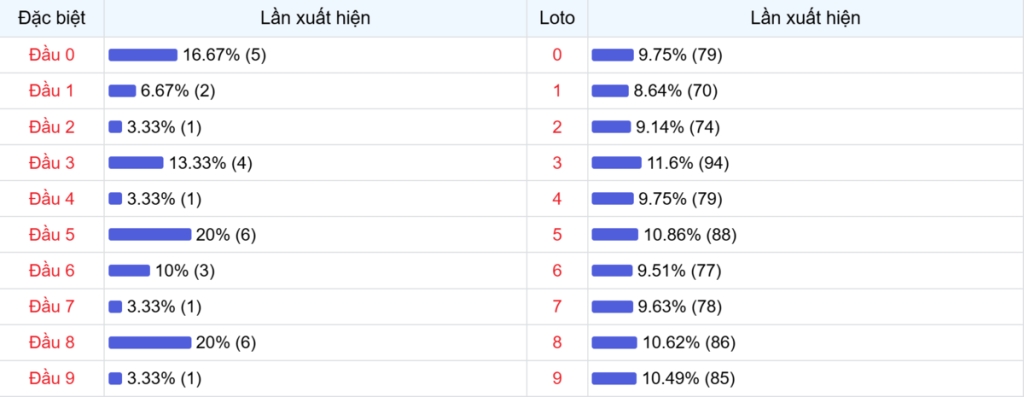1024x397 pixels.
Task: Click the 10.86% (88) Loto bar
Action: [615, 234]
